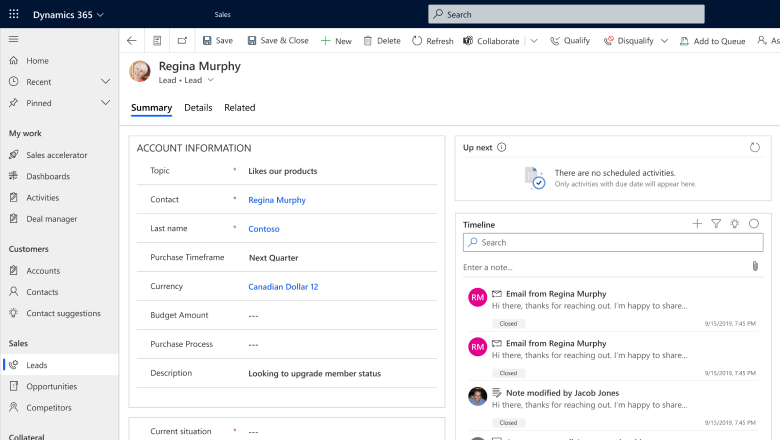Open the Contoso link
Screen dimensions: 780x440
[x=264, y=229]
